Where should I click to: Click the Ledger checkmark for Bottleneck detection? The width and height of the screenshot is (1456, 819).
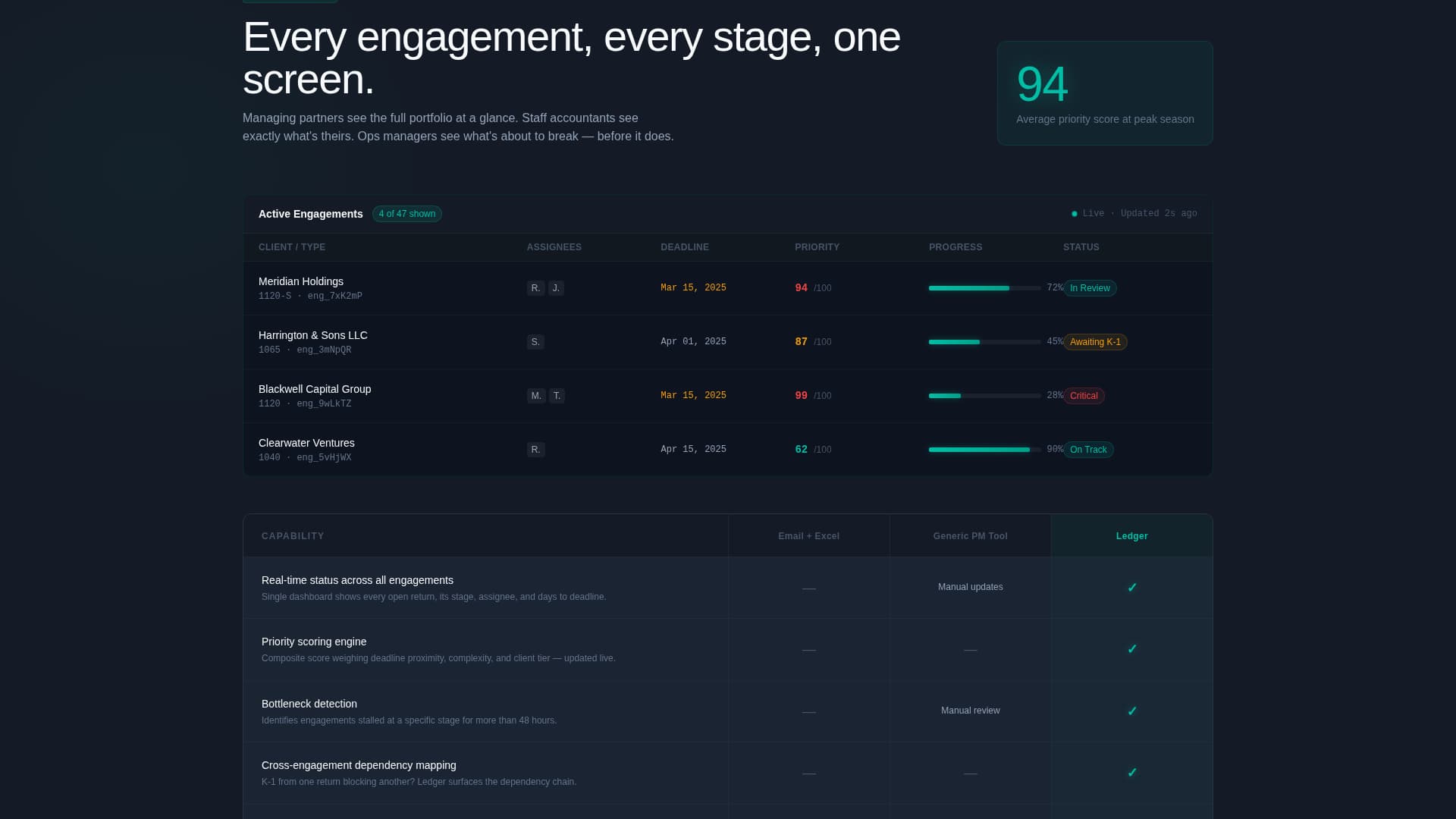pos(1132,711)
